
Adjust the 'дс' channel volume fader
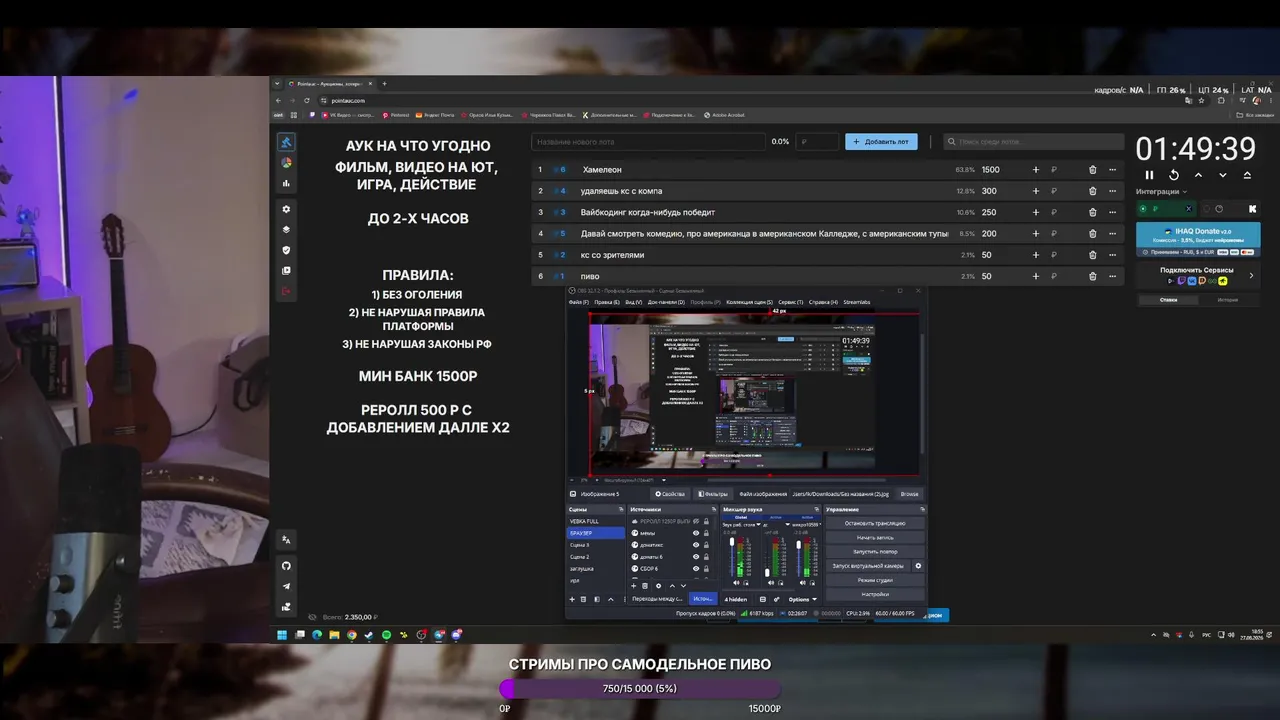pyautogui.click(x=768, y=573)
